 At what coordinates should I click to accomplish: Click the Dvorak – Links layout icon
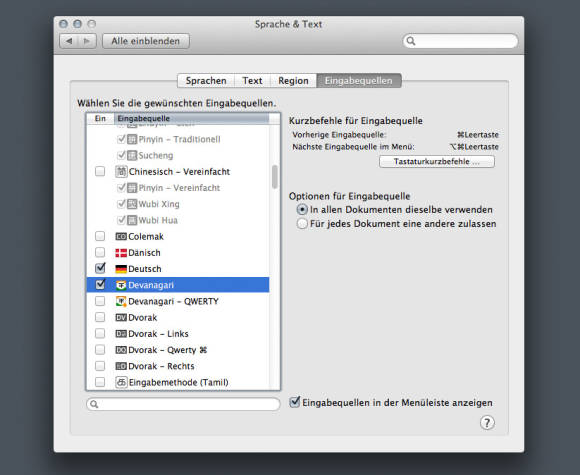tap(121, 334)
